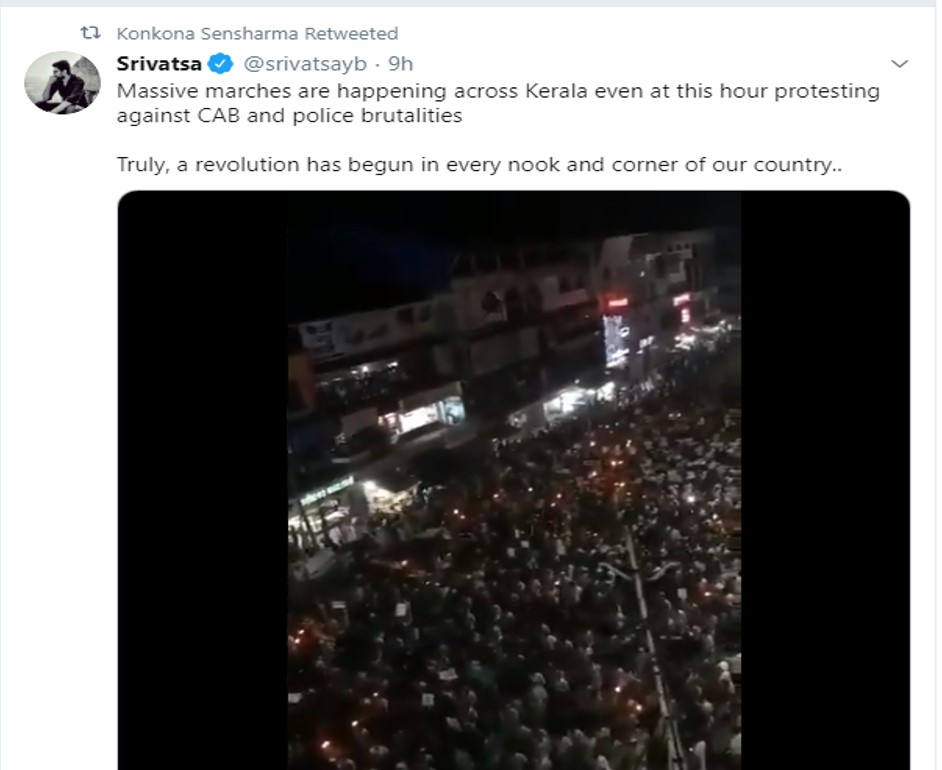Click the blue verified badge
The image size is (942, 770).
pyautogui.click(x=220, y=64)
